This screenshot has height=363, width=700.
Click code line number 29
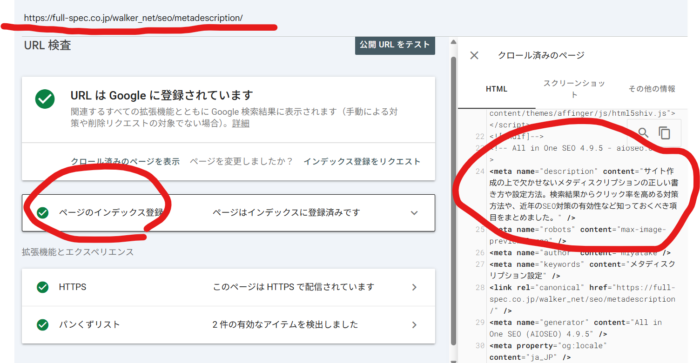(480, 322)
